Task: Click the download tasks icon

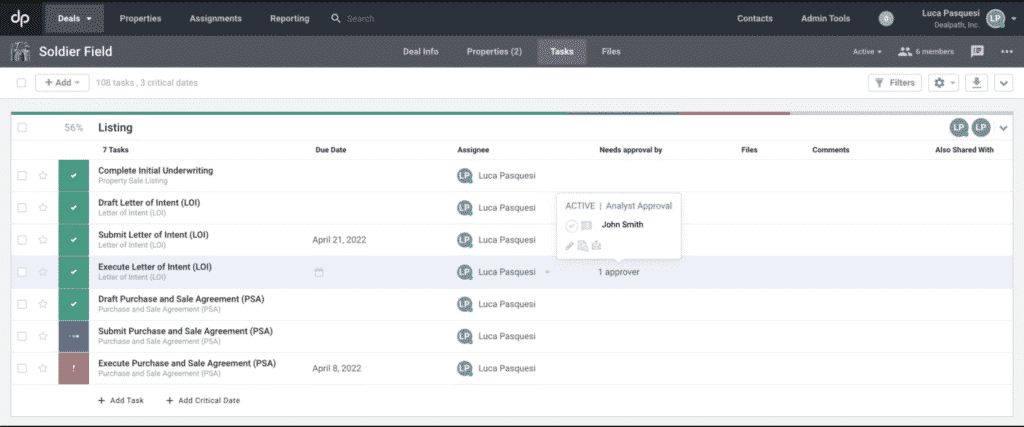Action: coord(976,83)
